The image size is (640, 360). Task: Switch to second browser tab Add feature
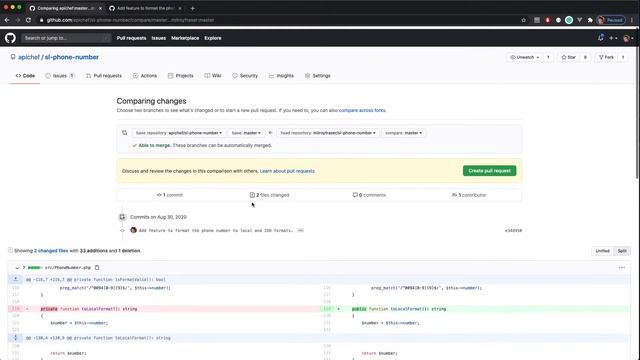[145, 8]
